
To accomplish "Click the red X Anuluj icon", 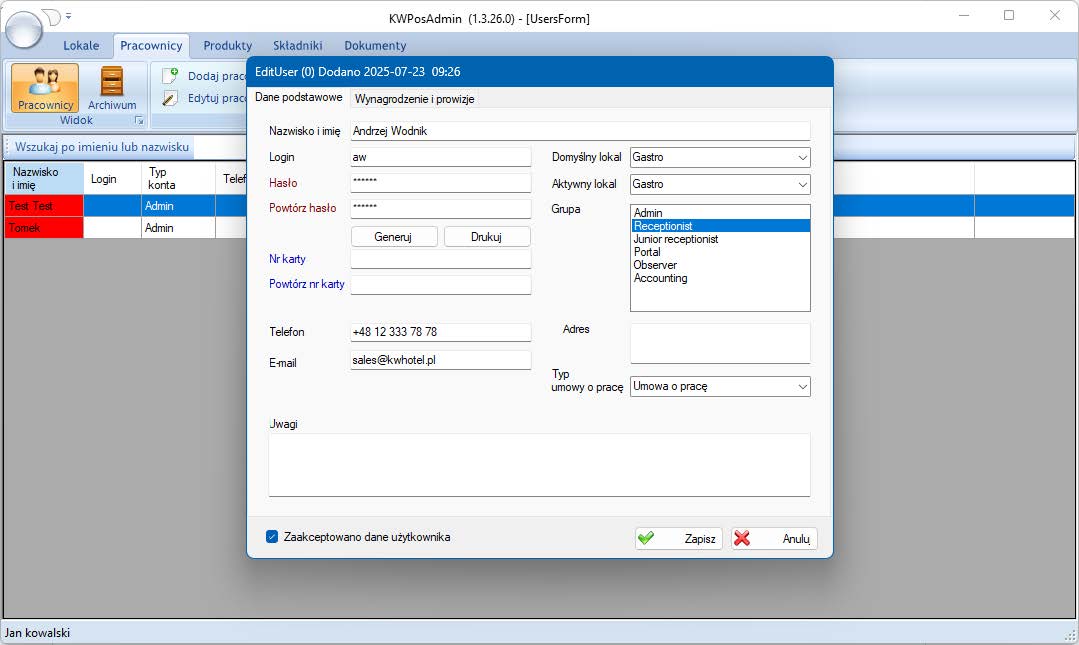I will pos(742,538).
